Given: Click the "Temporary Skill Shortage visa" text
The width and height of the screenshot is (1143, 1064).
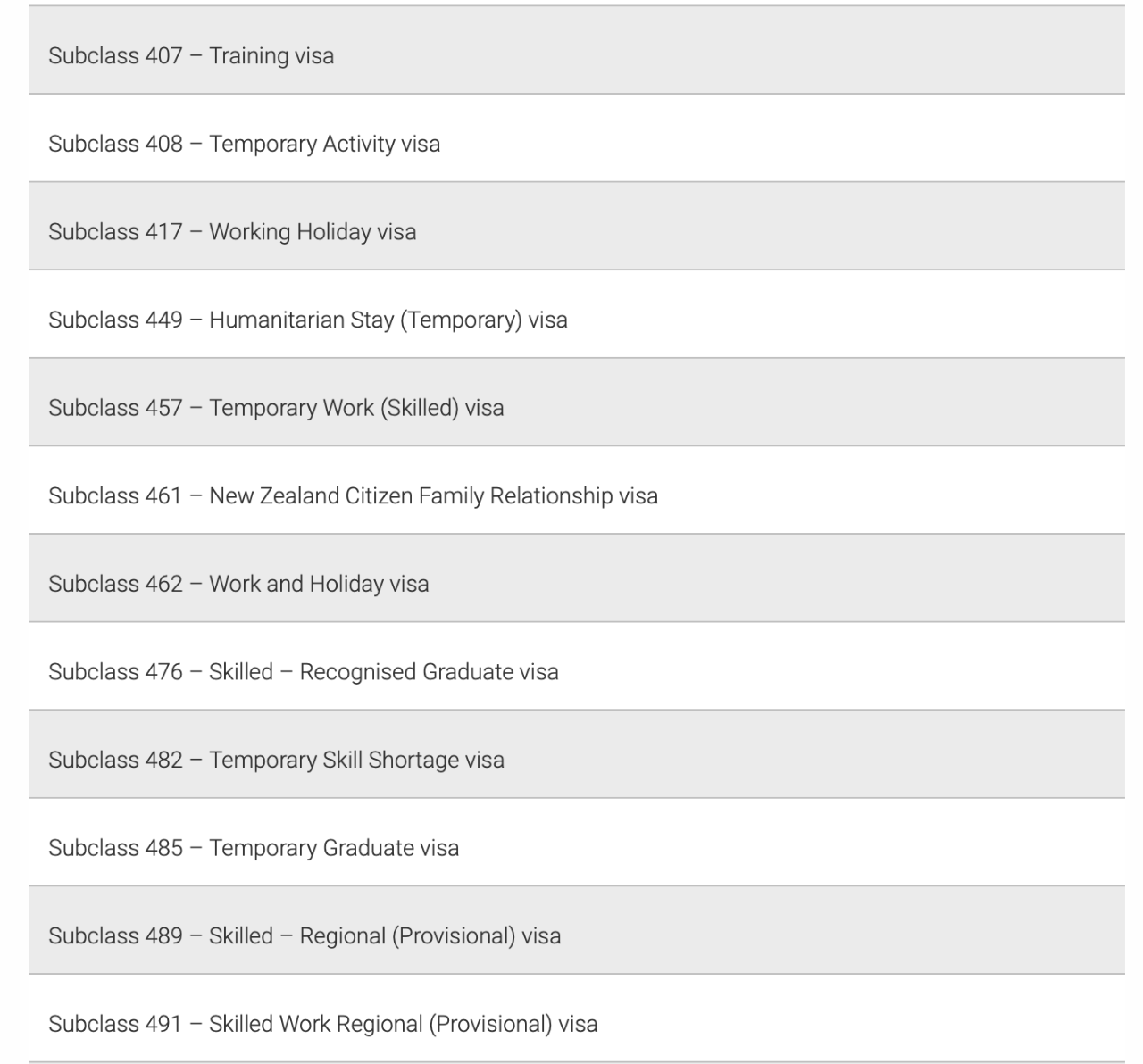Looking at the screenshot, I should click(356, 760).
